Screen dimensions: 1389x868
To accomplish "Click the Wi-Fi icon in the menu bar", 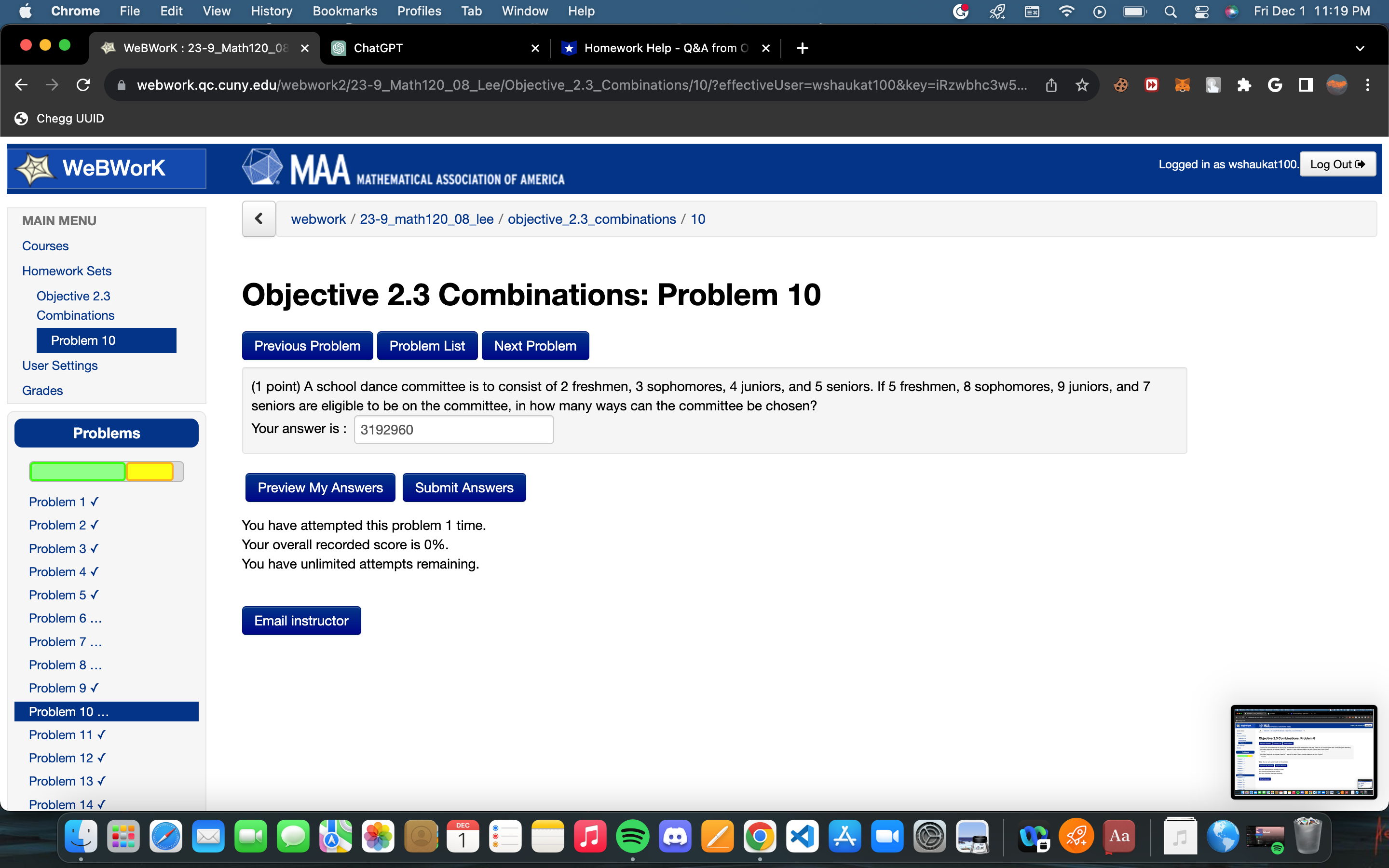I will (x=1066, y=11).
